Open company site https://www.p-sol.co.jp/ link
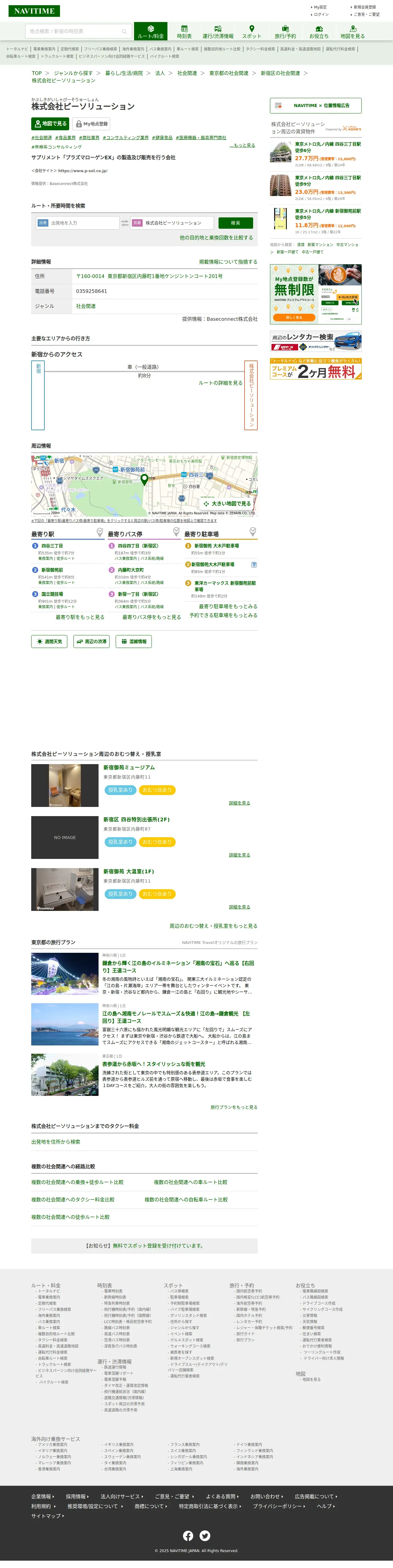This screenshot has height=1568, width=393. pos(82,171)
